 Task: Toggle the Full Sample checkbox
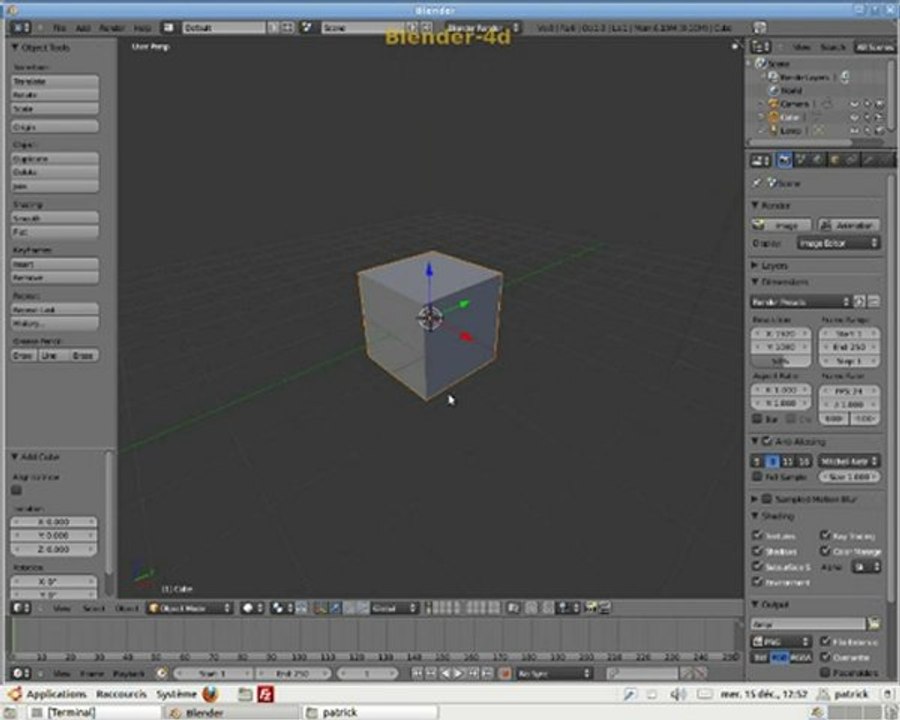[757, 477]
